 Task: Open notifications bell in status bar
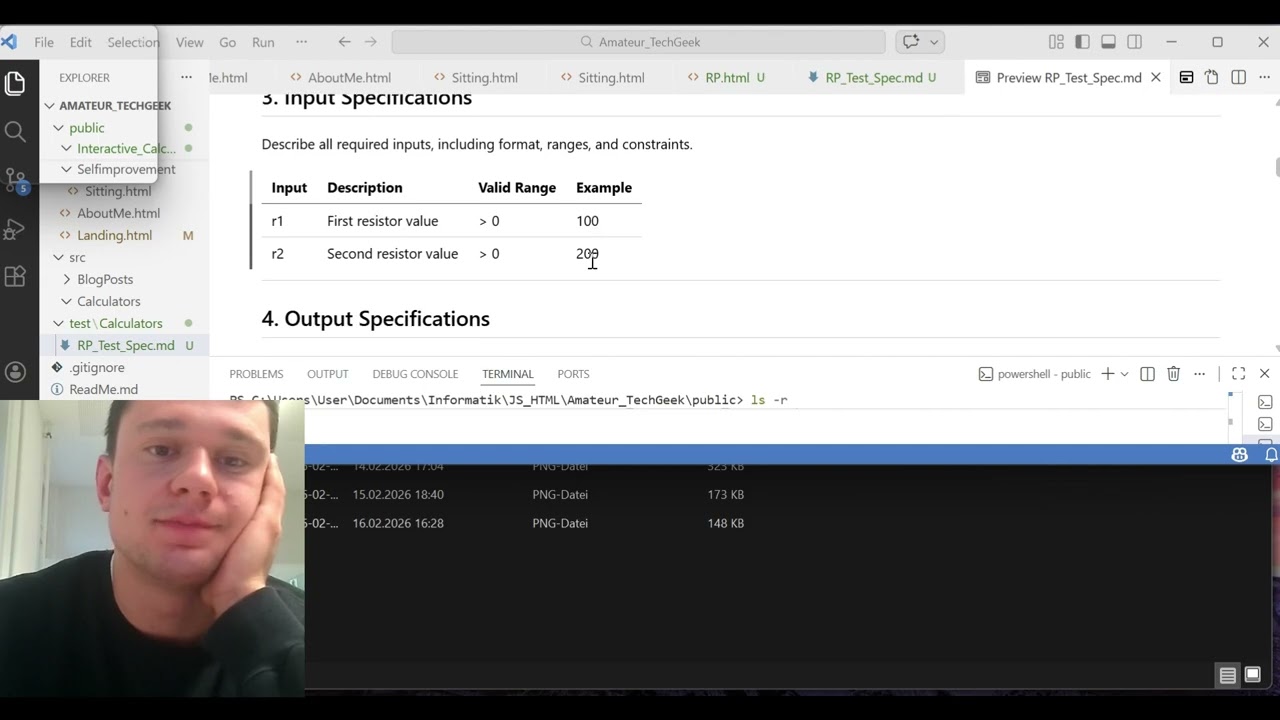pos(1271,454)
